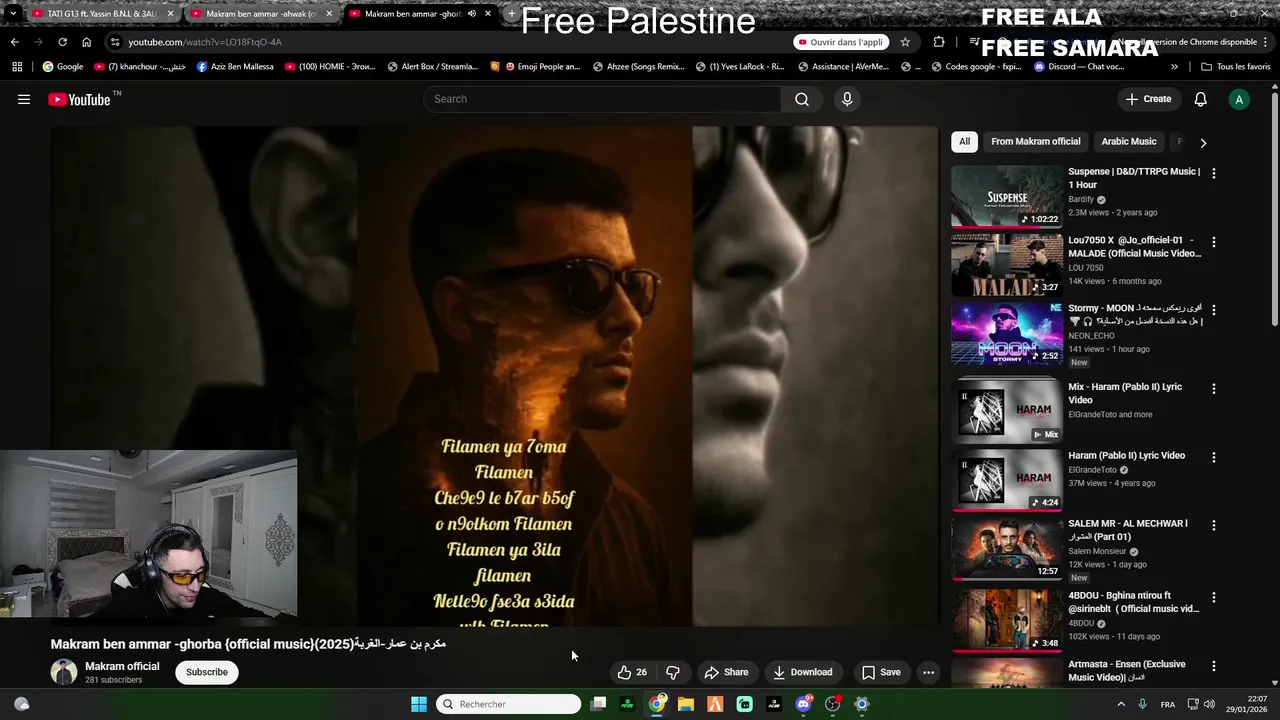Show hidden system tray icons
1280x720 pixels.
tap(1120, 704)
